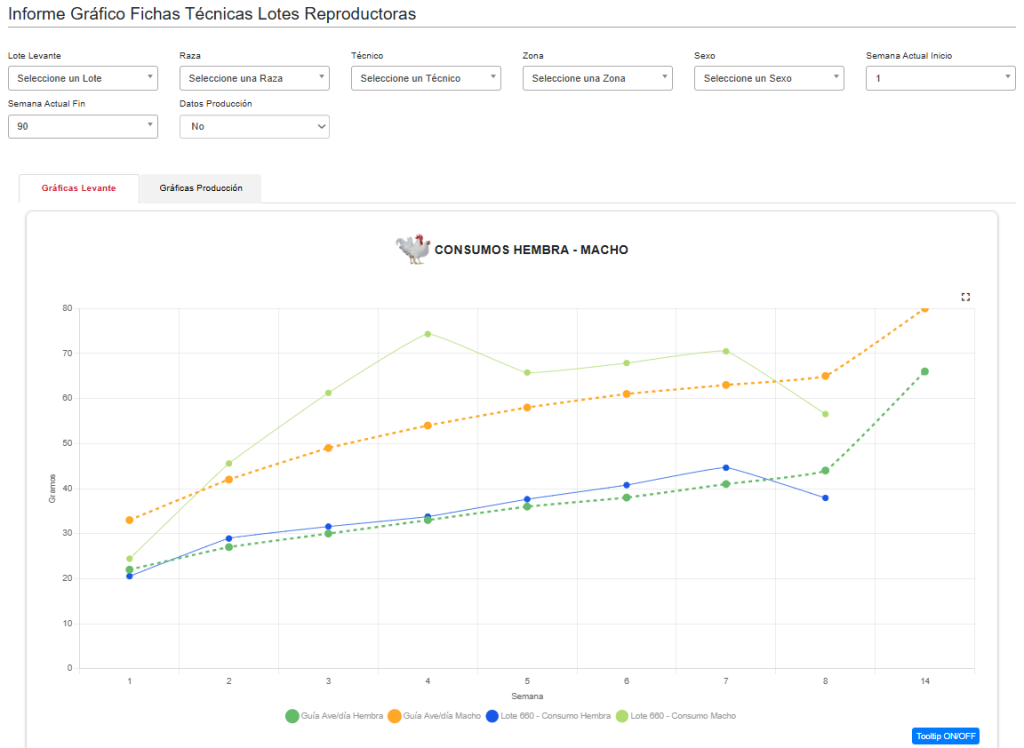The image size is (1024, 748).
Task: Switch to the Gráficas Levante tab
Action: coord(79,188)
